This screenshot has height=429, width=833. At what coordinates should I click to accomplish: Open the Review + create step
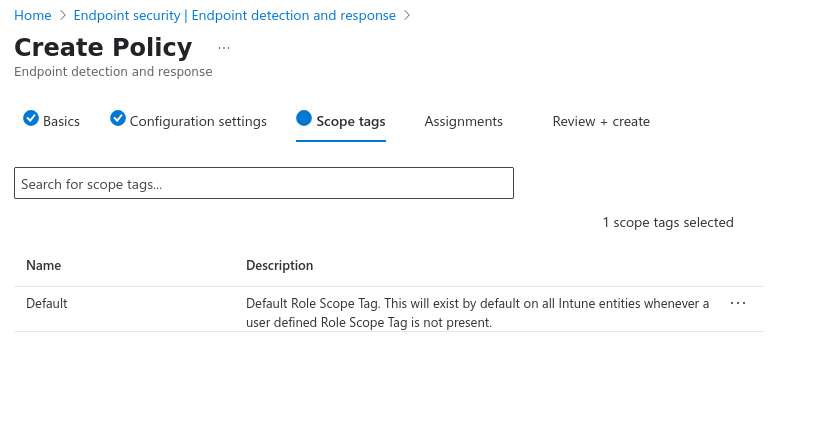(601, 121)
